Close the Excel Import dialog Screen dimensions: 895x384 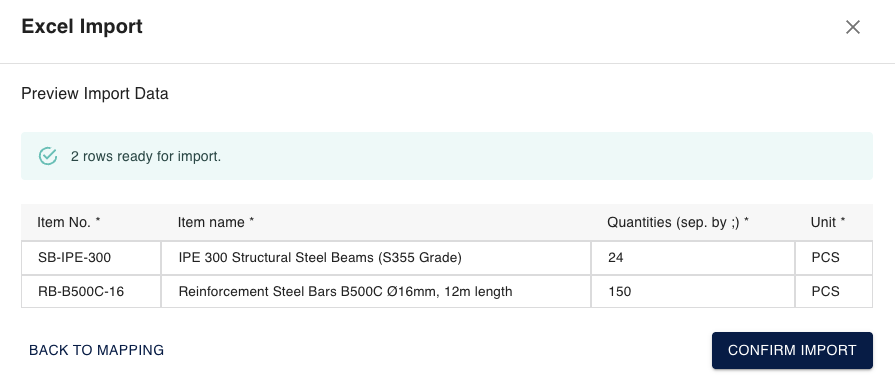pos(853,27)
